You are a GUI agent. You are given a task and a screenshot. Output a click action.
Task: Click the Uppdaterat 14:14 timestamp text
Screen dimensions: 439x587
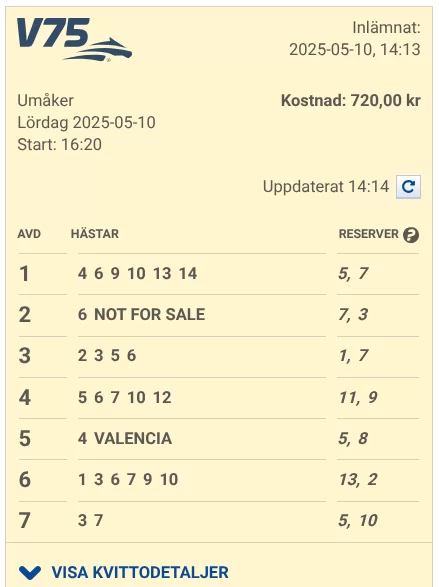click(x=326, y=186)
